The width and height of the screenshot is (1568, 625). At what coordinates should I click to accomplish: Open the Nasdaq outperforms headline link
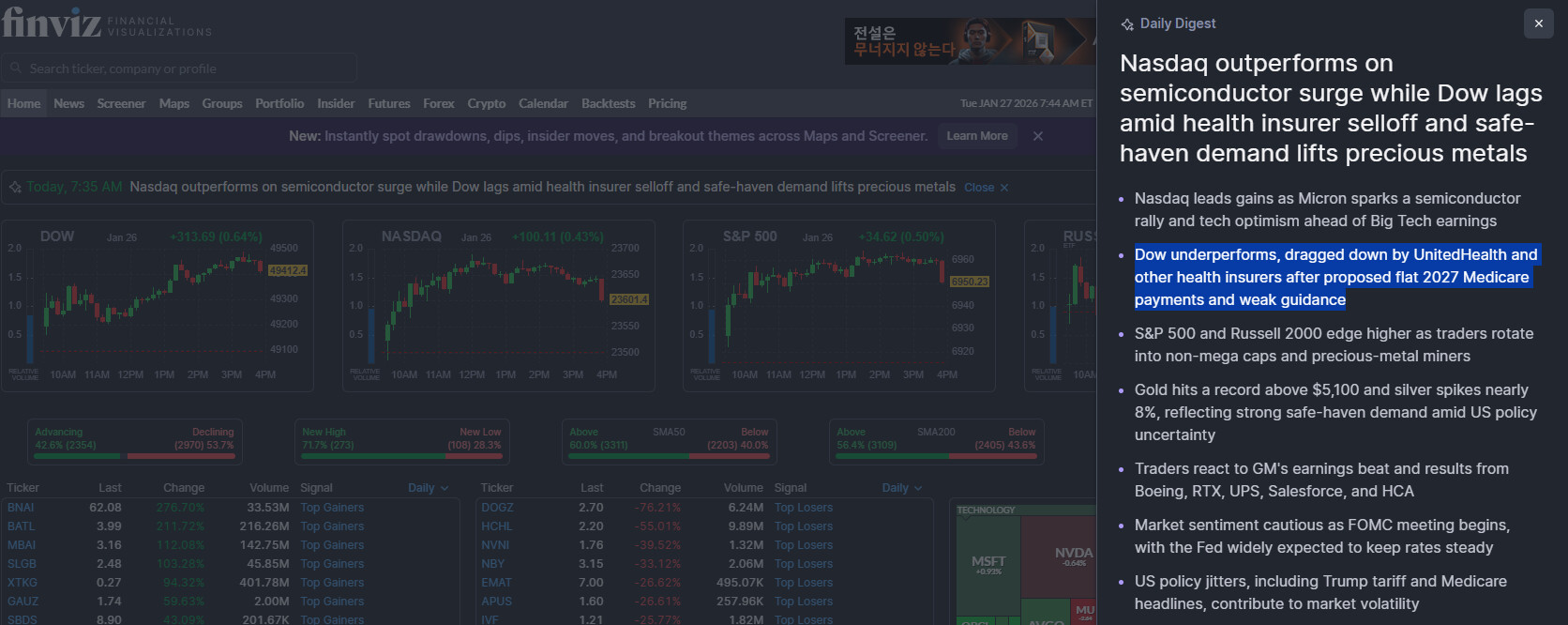[x=542, y=187]
